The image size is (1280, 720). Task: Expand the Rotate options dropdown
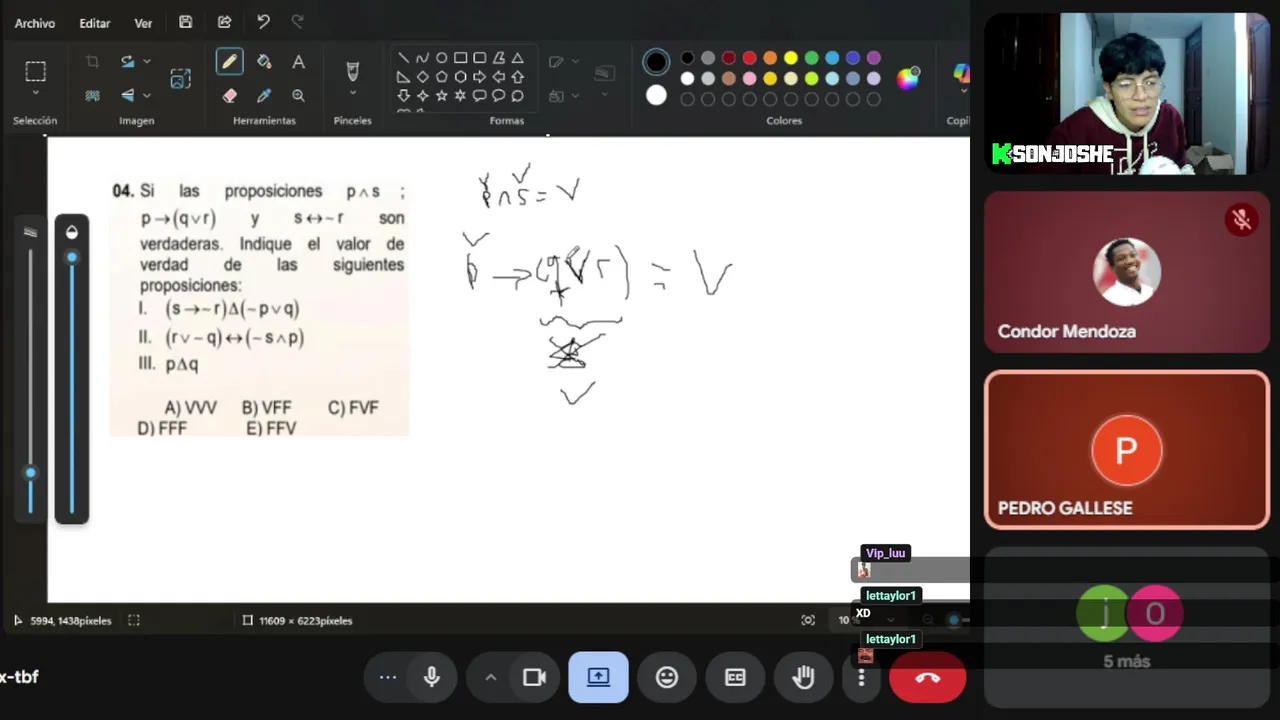click(147, 62)
